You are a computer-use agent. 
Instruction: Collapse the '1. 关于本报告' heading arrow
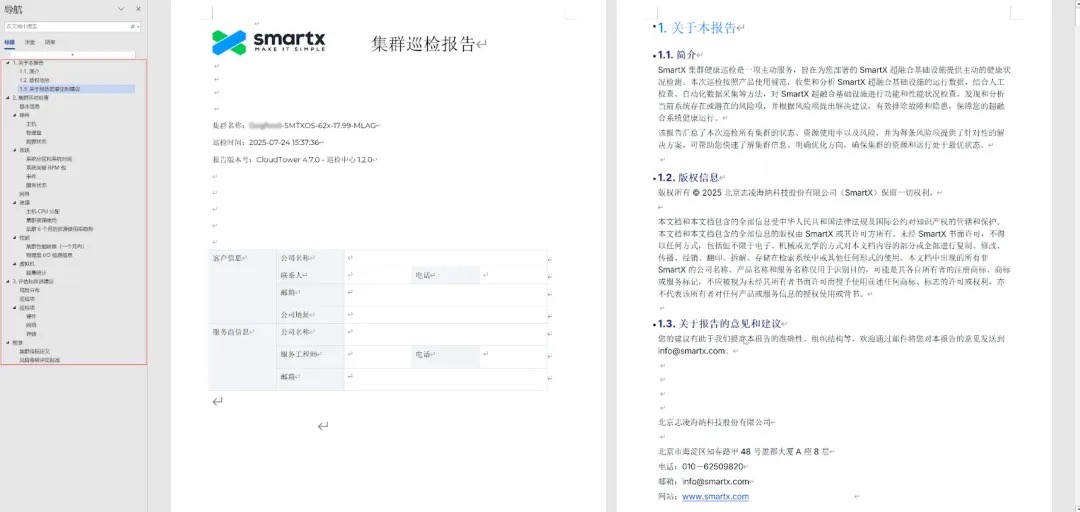pos(7,63)
